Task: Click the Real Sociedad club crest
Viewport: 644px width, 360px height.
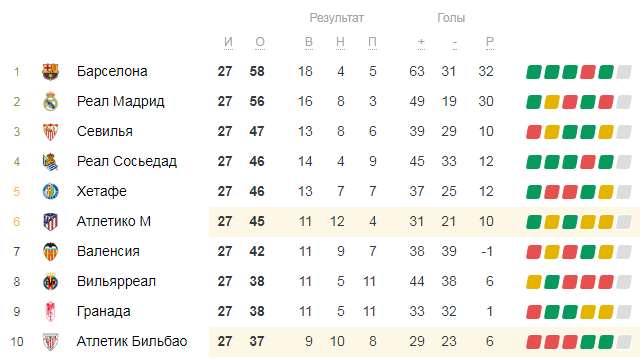Action: point(51,162)
